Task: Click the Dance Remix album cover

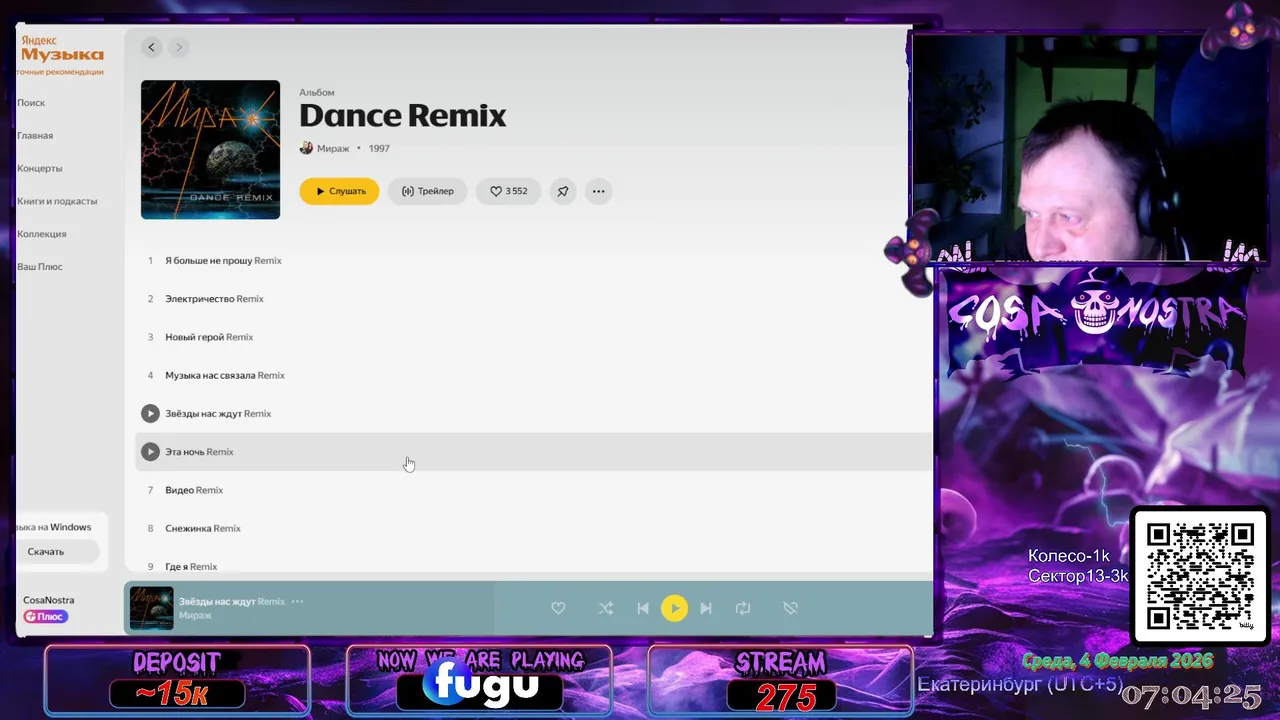Action: [x=210, y=149]
